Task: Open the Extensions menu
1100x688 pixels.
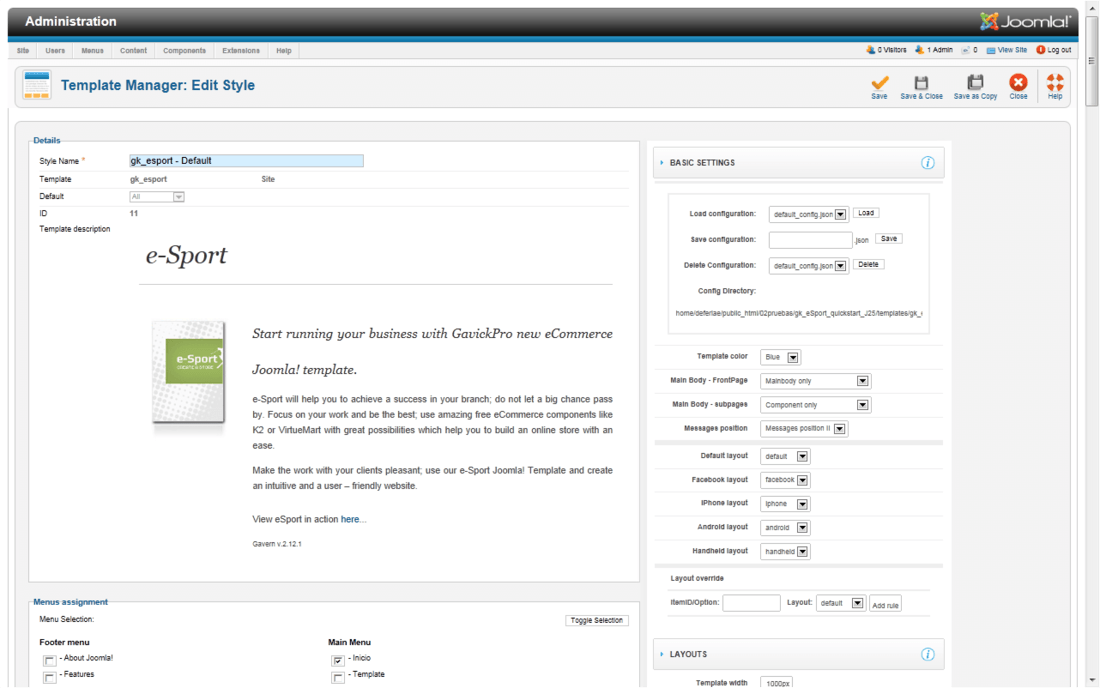Action: click(241, 50)
